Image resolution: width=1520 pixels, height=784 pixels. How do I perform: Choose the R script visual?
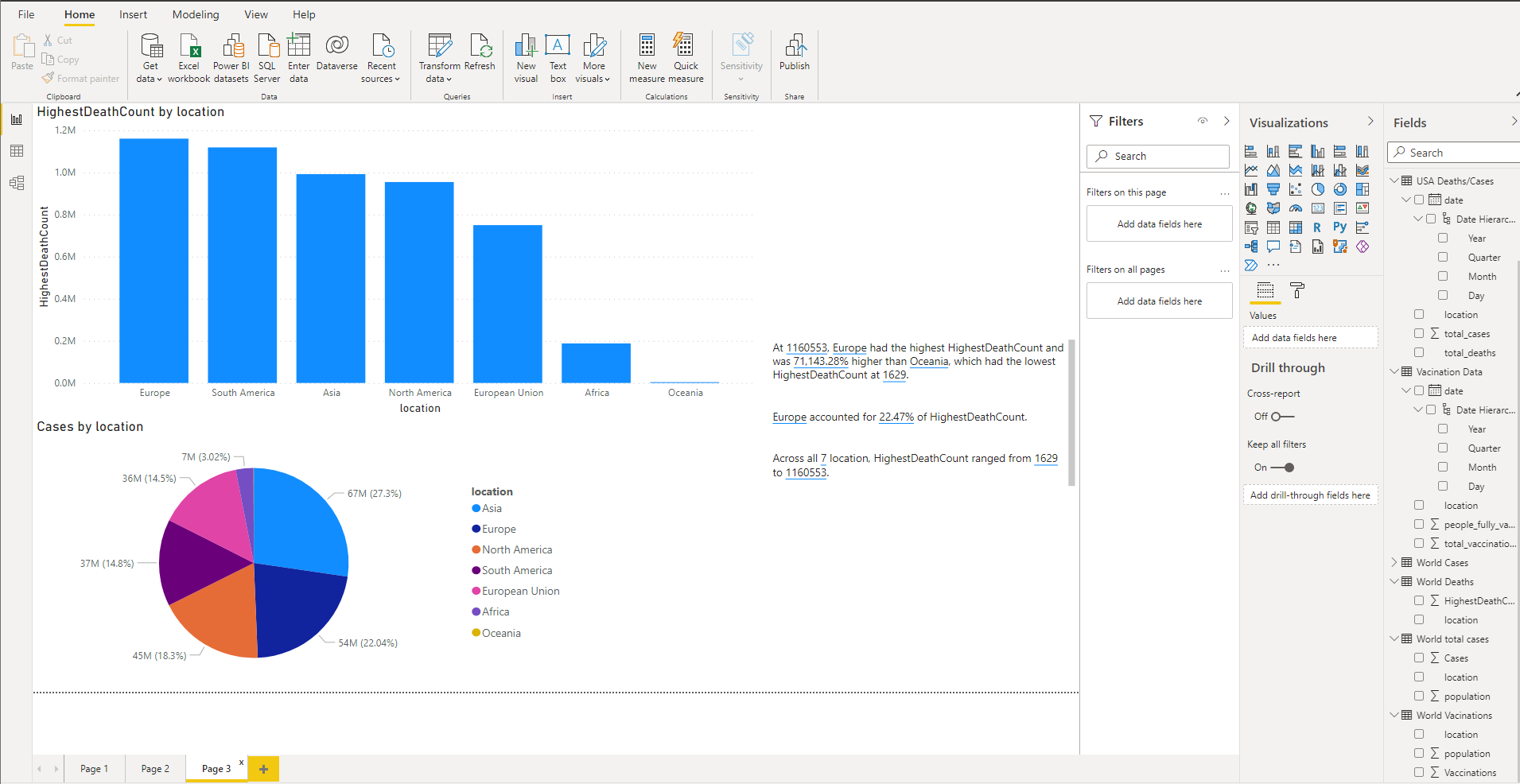[x=1317, y=227]
